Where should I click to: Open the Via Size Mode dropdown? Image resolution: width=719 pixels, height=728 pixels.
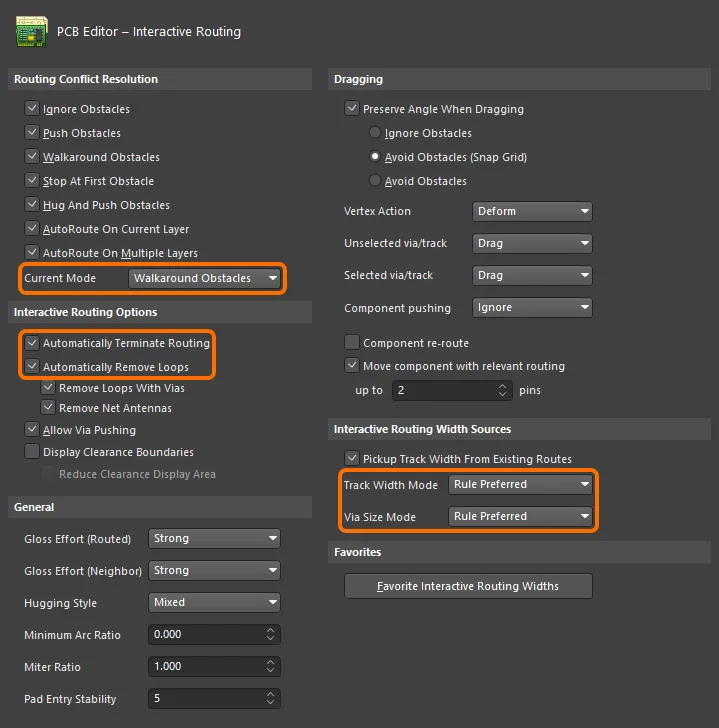(x=520, y=516)
